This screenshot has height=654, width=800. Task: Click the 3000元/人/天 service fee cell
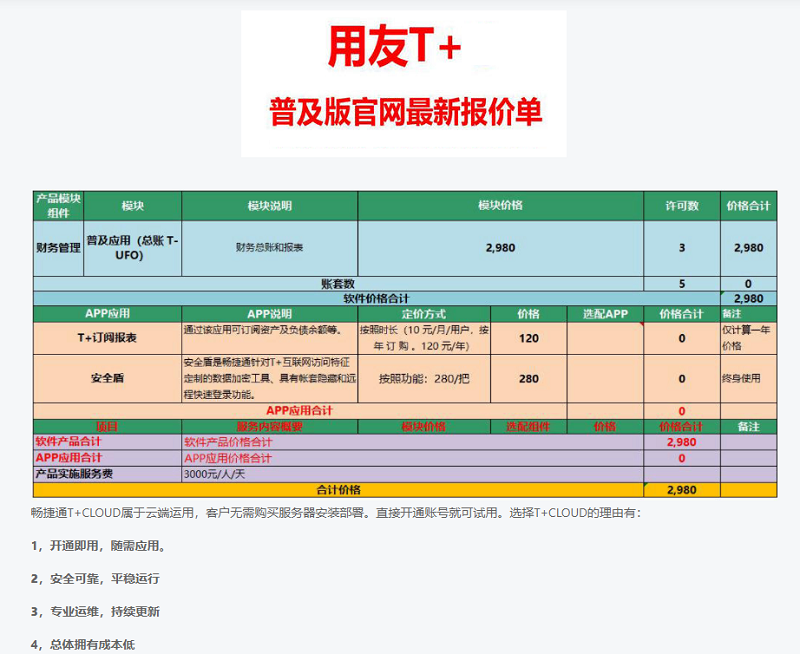tap(412, 474)
